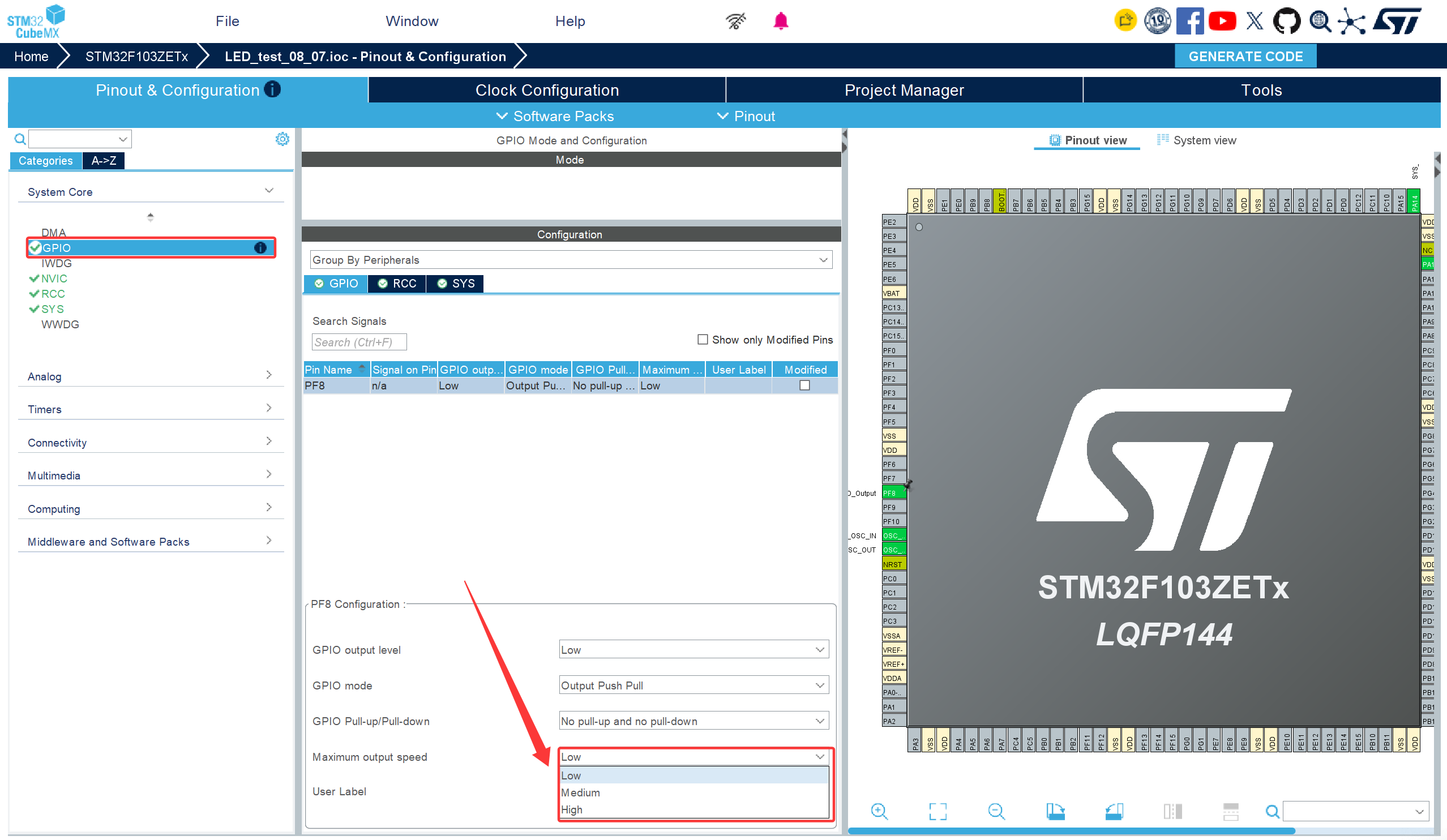Open the Help menu

(570, 22)
